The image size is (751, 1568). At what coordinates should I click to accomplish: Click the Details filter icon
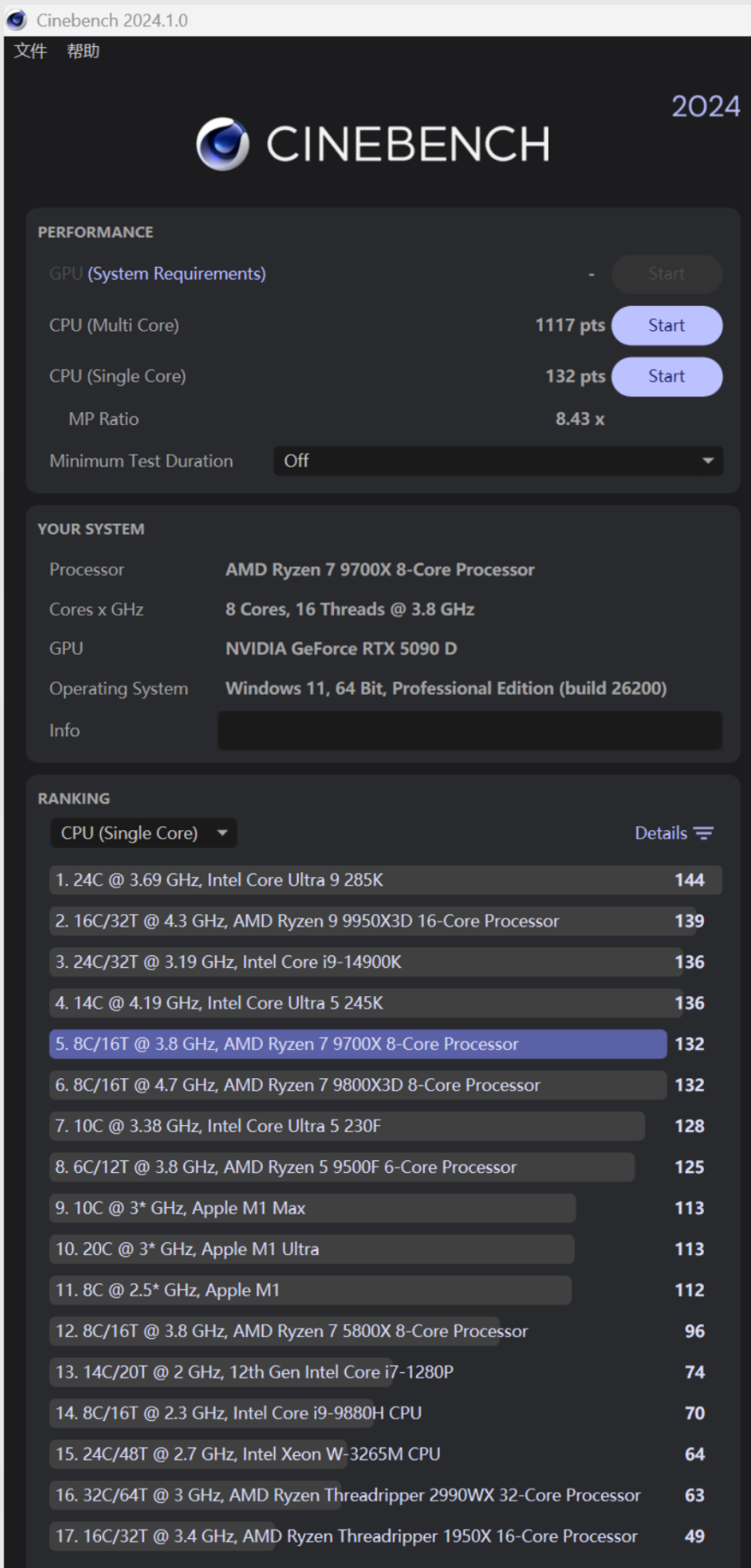(x=704, y=834)
